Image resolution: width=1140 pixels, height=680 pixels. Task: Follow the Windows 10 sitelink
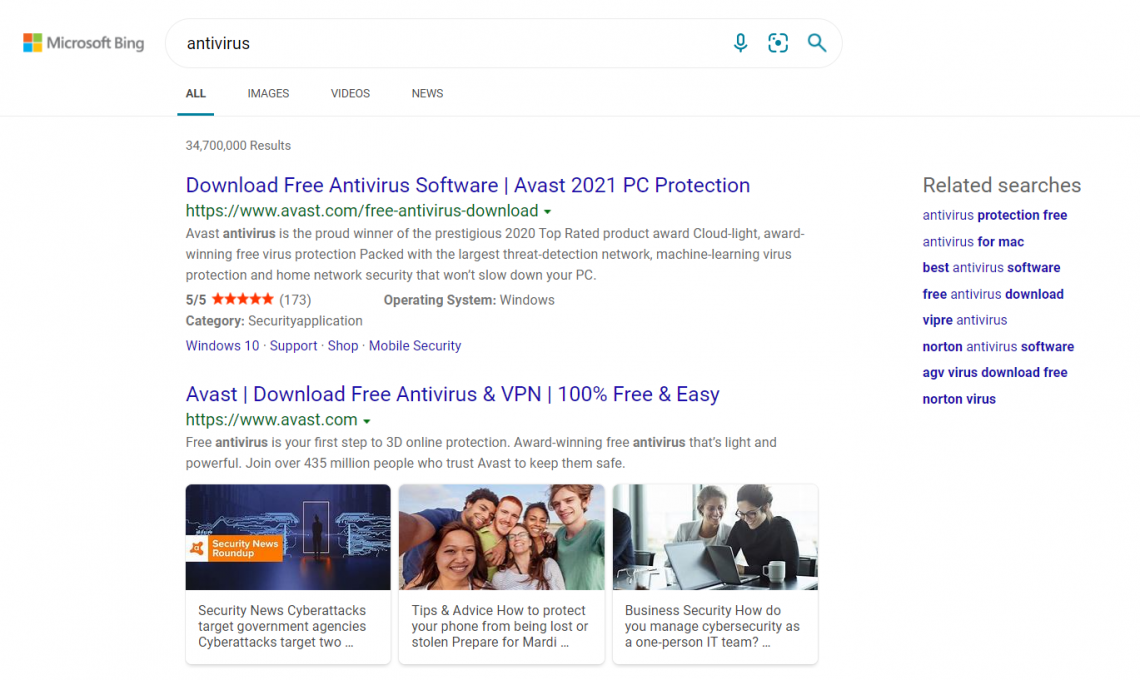coord(222,346)
